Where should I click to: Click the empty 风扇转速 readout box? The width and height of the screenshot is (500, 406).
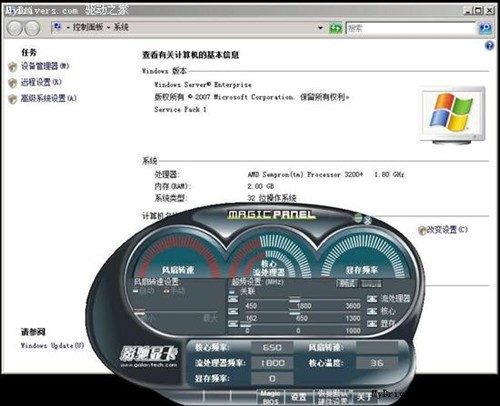point(377,348)
